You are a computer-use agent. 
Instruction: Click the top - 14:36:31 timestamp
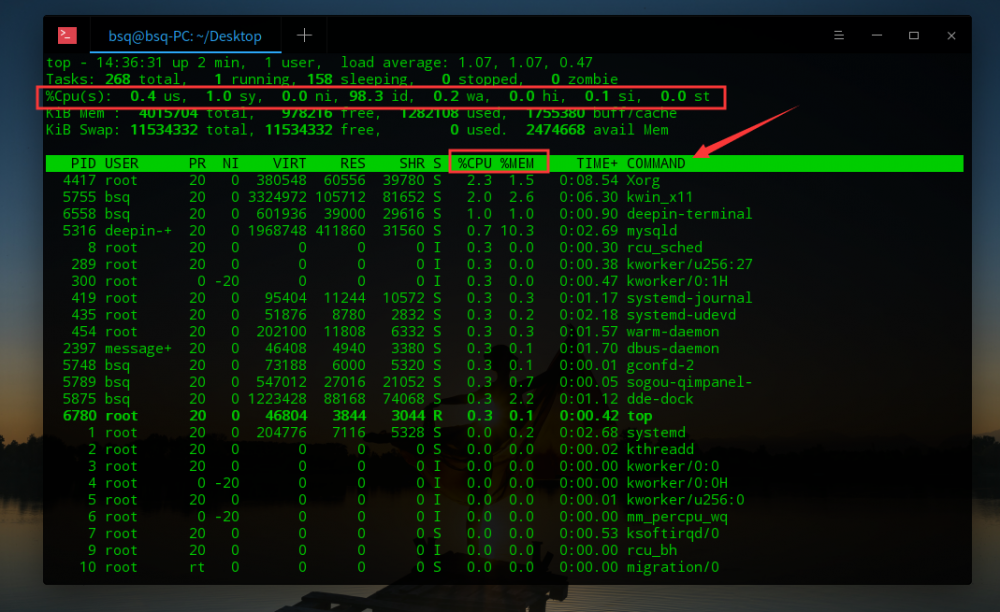104,62
